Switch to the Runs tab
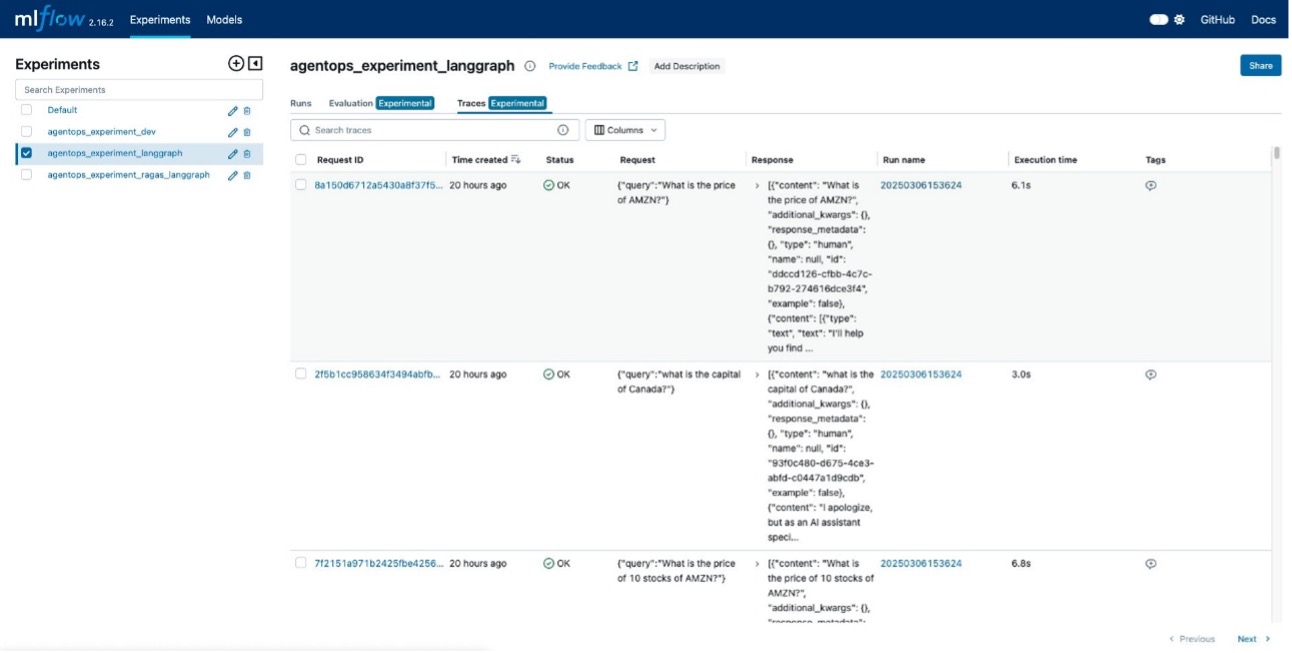The height and width of the screenshot is (653, 1292). point(301,103)
